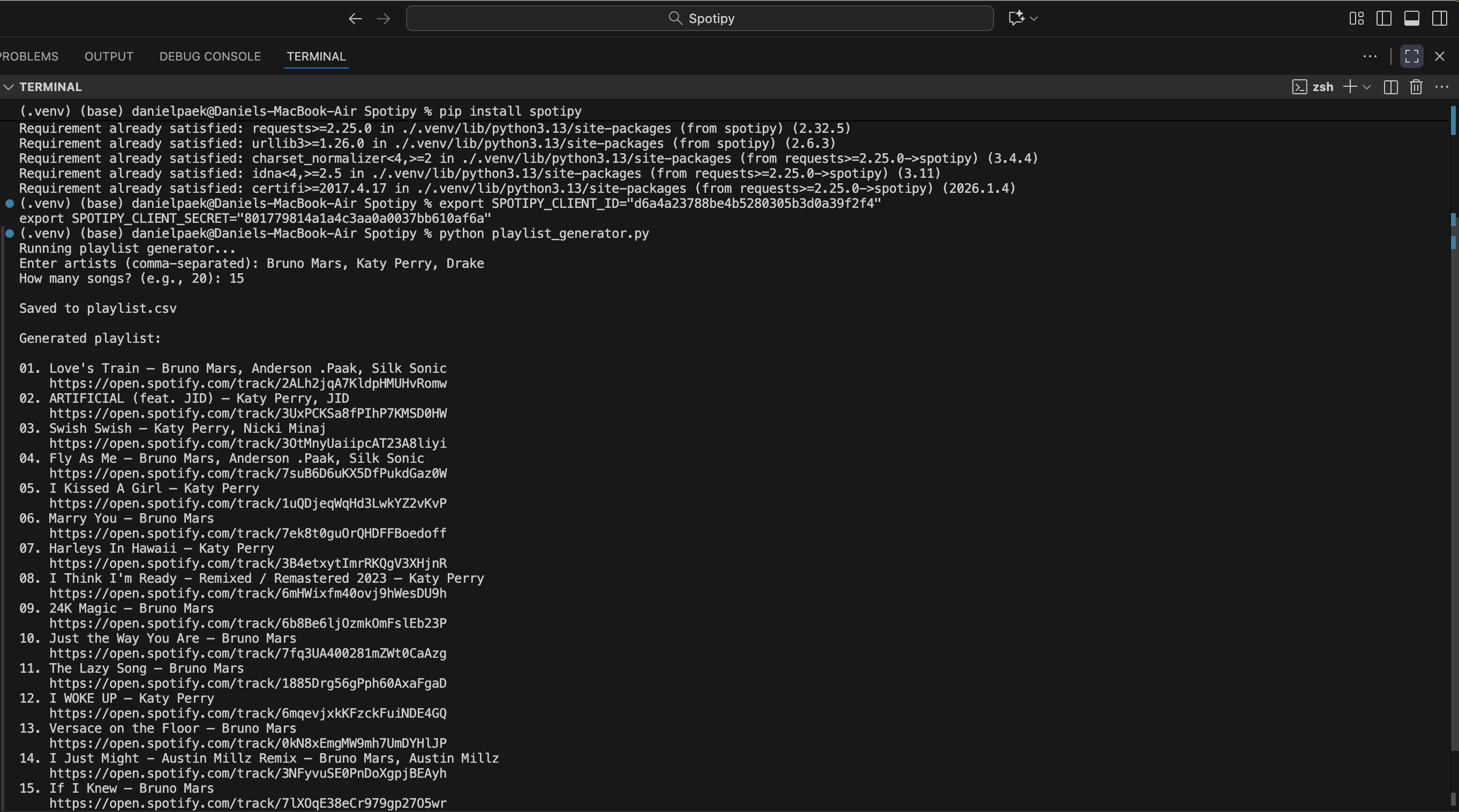Screen dimensions: 1459x812
Task: Open the Copilot dropdown chevron
Action: pyautogui.click(x=1034, y=19)
